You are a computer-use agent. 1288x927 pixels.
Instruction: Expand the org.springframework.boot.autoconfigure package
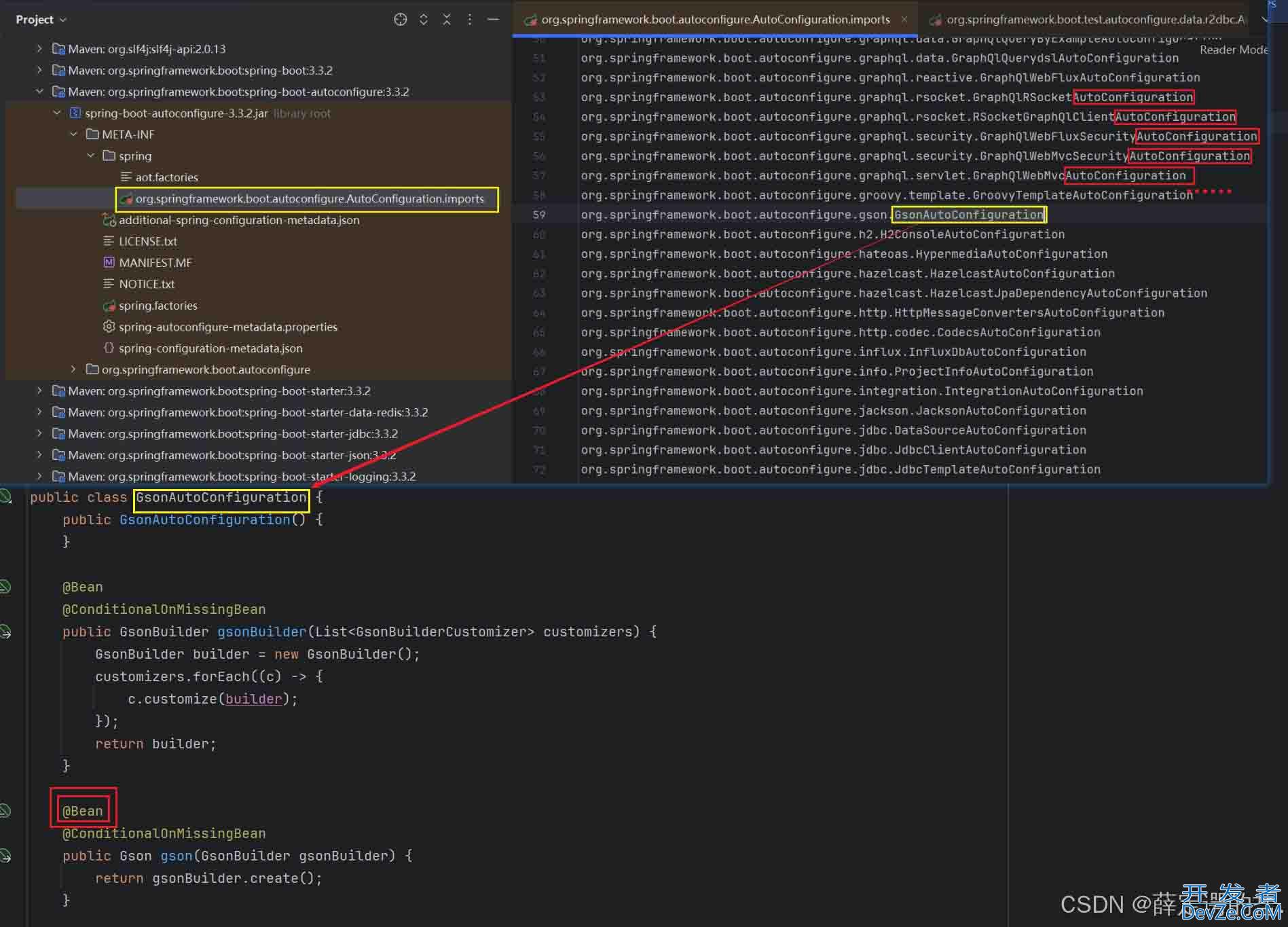pos(73,369)
